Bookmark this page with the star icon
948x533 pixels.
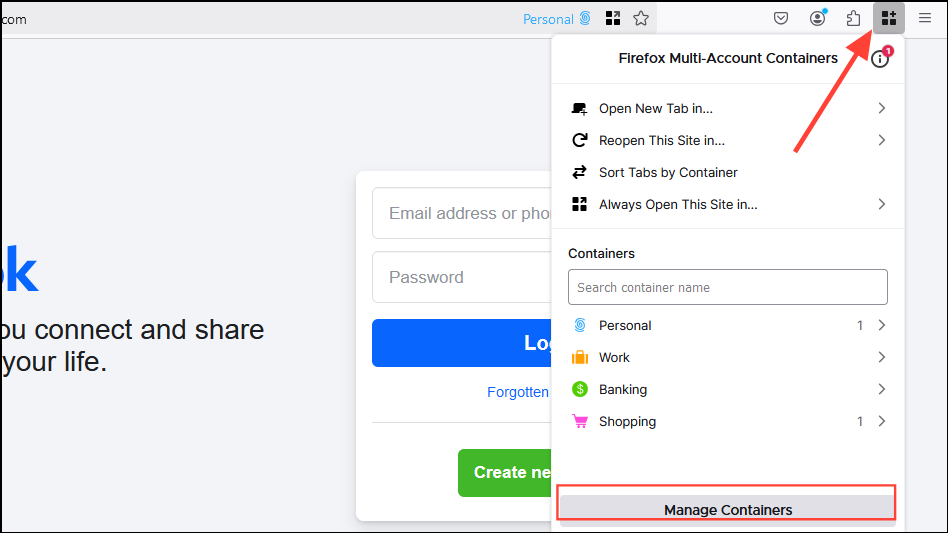pyautogui.click(x=641, y=18)
